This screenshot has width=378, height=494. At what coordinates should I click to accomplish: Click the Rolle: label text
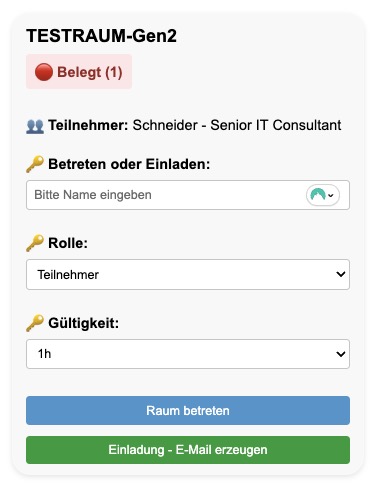pyautogui.click(x=68, y=243)
